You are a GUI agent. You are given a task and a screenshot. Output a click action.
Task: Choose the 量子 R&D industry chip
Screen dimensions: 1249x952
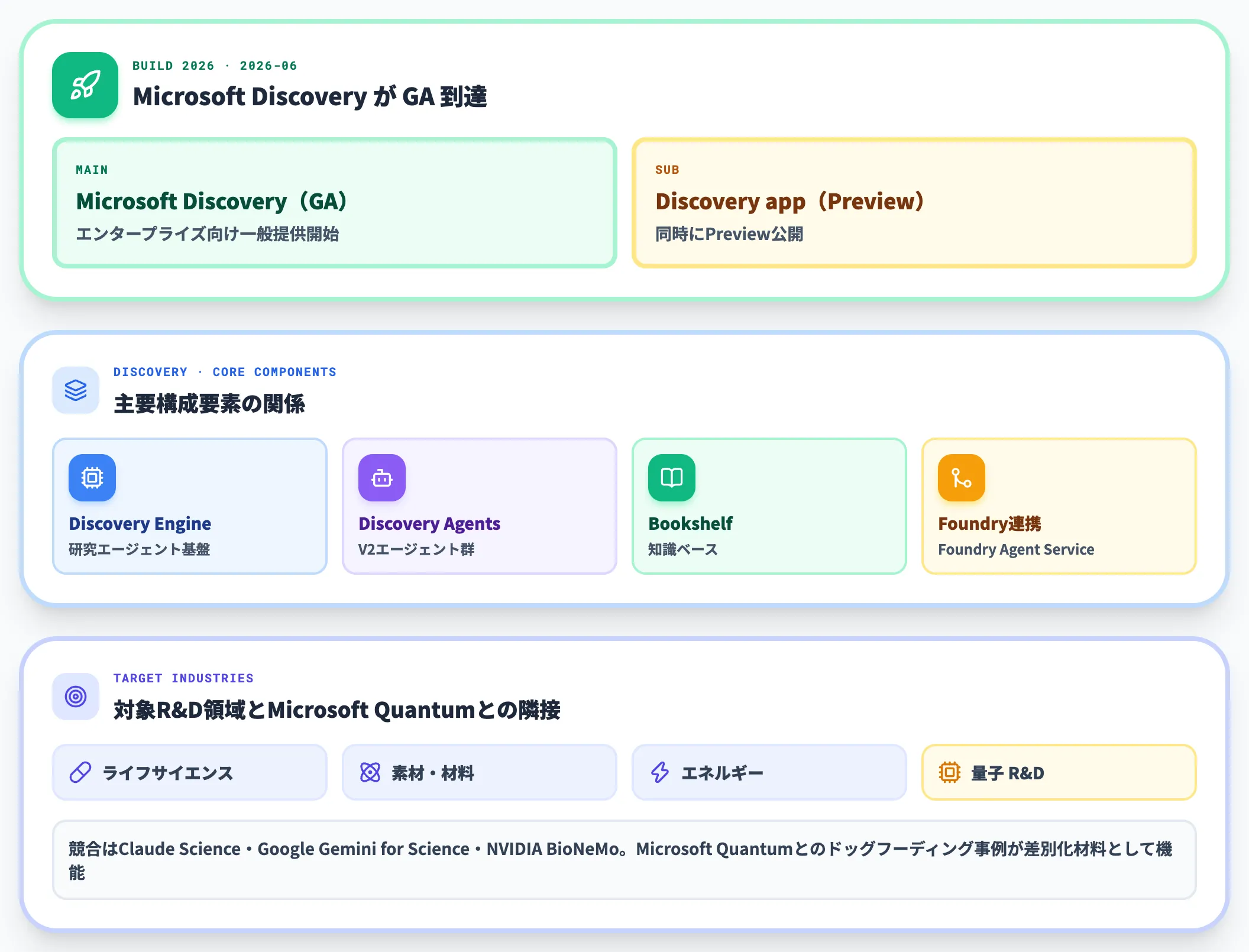pyautogui.click(x=1059, y=772)
